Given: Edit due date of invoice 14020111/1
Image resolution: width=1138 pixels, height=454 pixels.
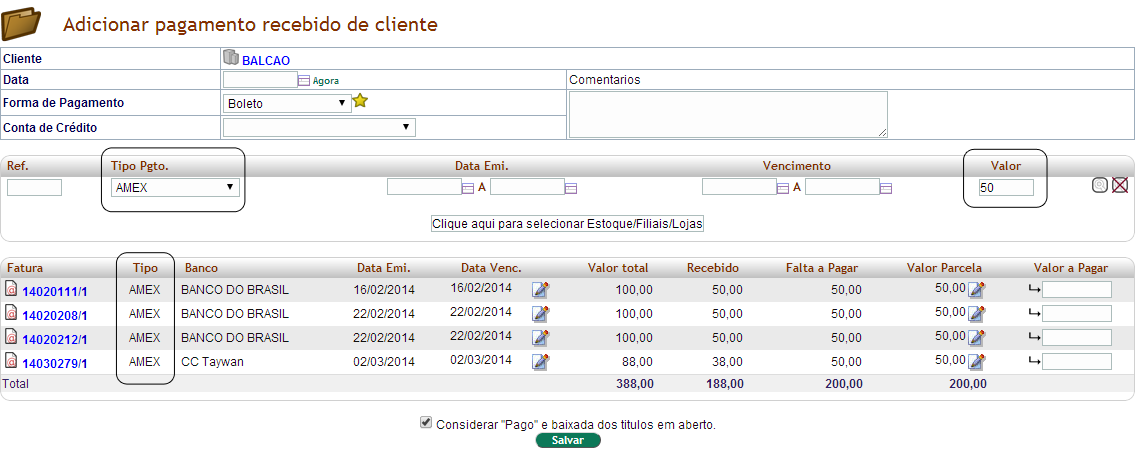Looking at the screenshot, I should pyautogui.click(x=541, y=290).
